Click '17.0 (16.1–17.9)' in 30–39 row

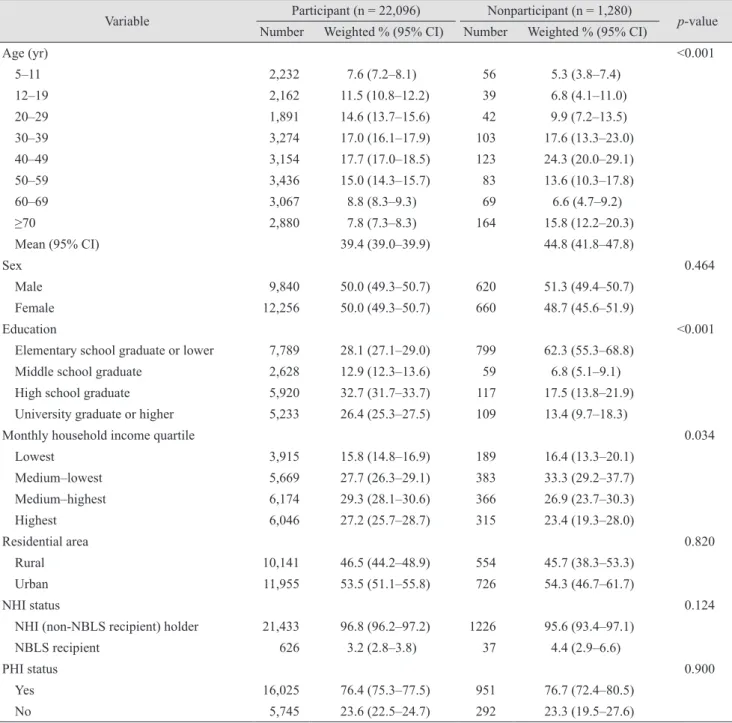click(385, 138)
